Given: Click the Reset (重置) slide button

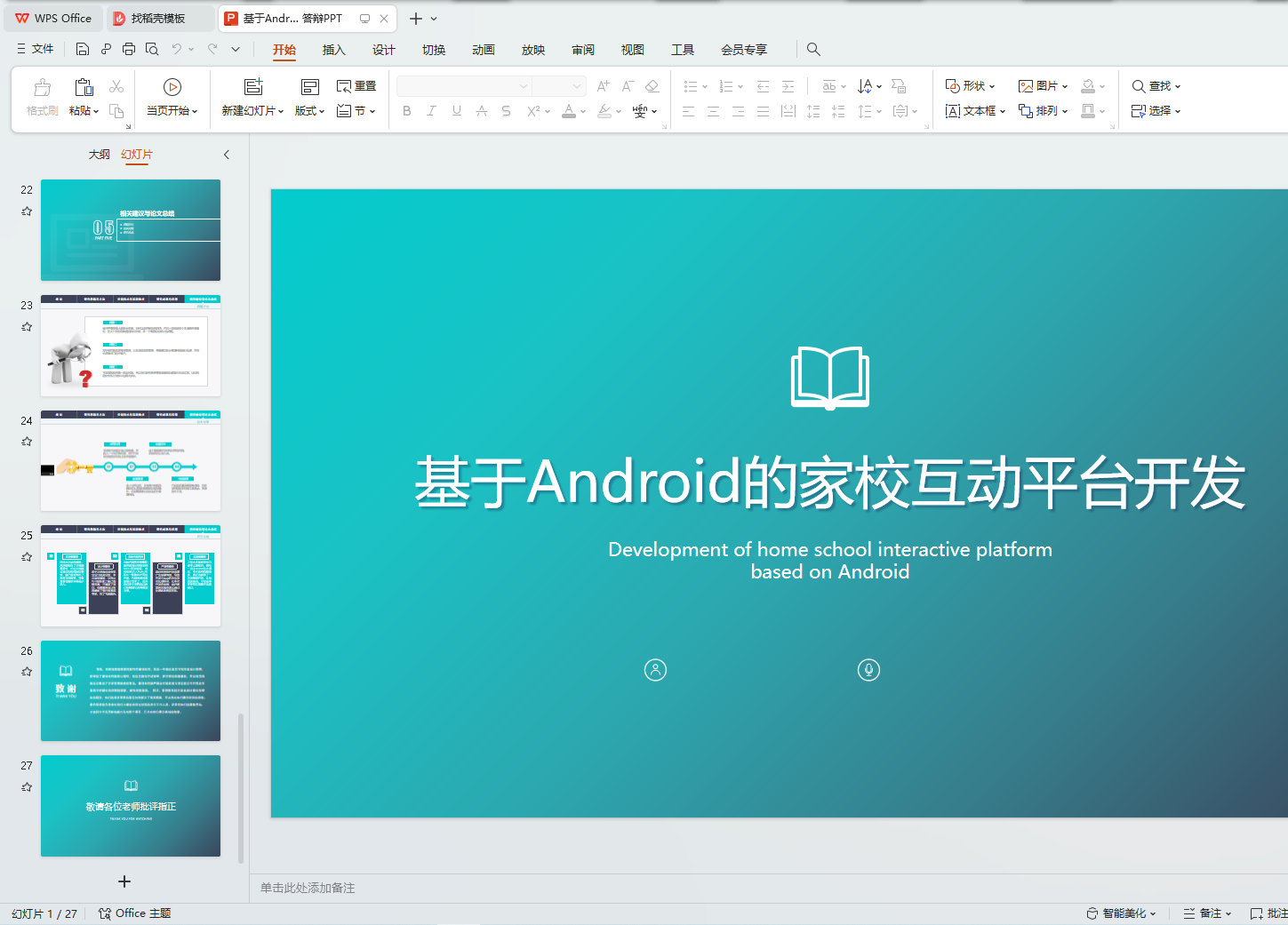Looking at the screenshot, I should (x=356, y=86).
